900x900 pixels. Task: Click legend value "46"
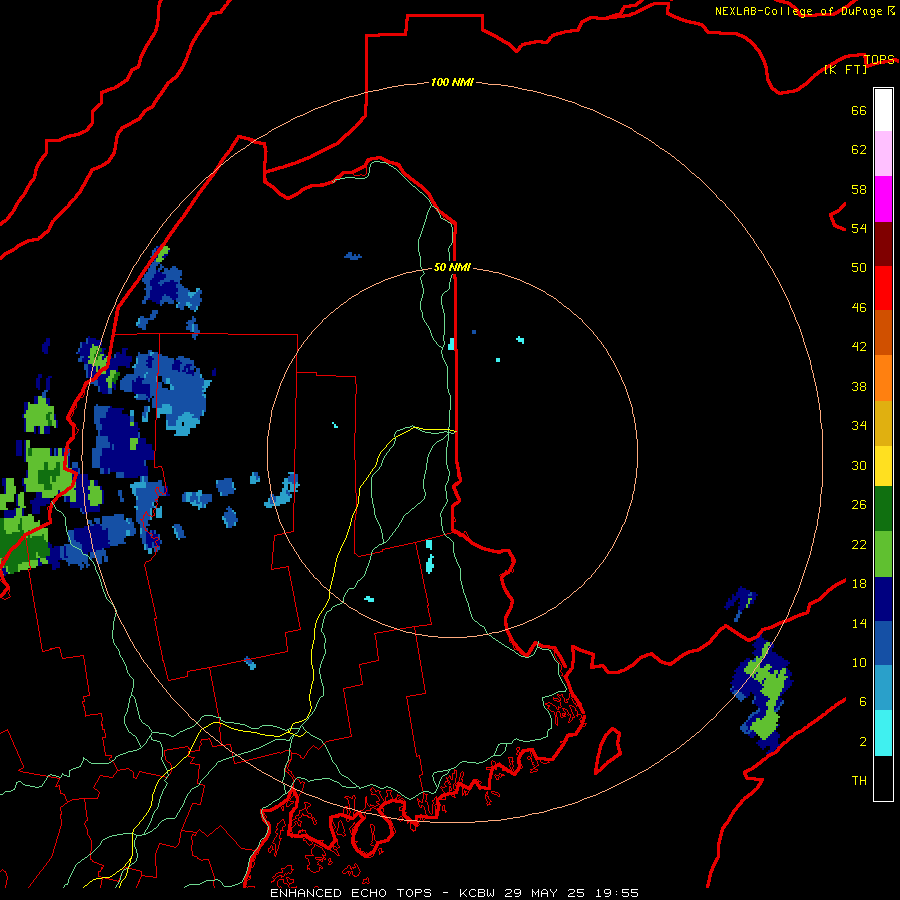pos(859,307)
